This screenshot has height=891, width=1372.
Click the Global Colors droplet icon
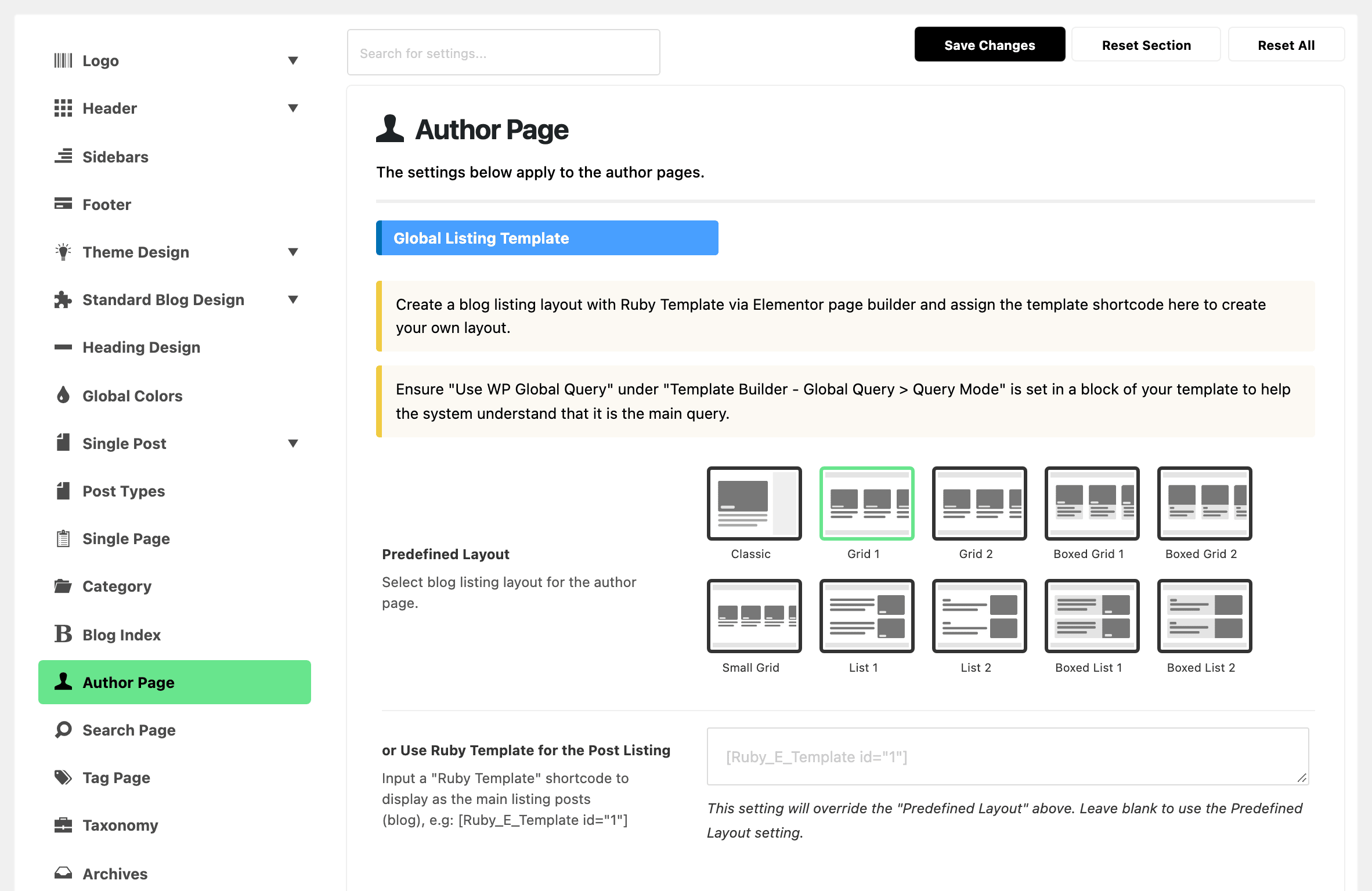[x=63, y=395]
